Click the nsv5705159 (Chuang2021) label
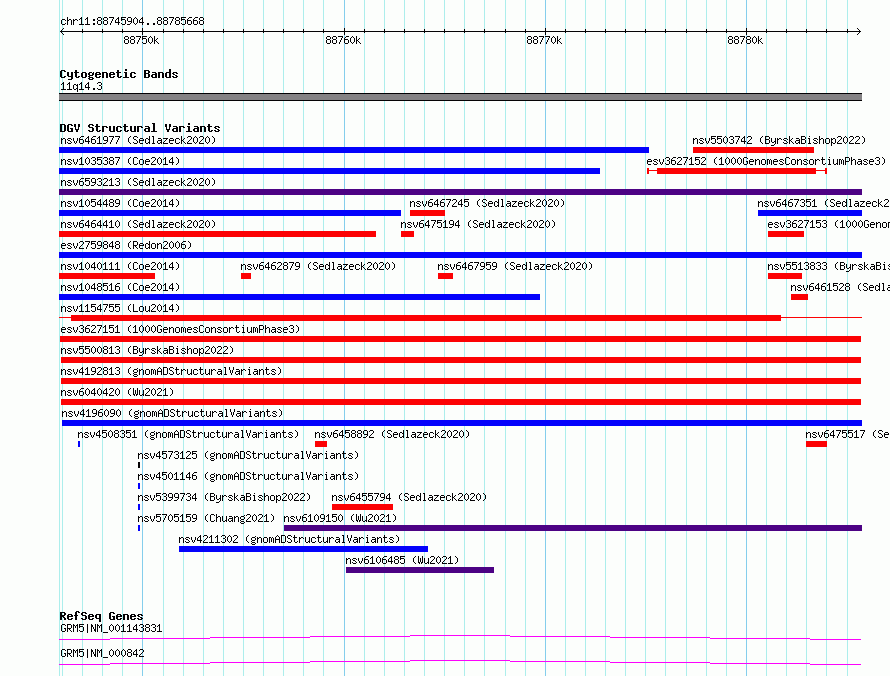Screen dimensions: 890x676 (206, 518)
